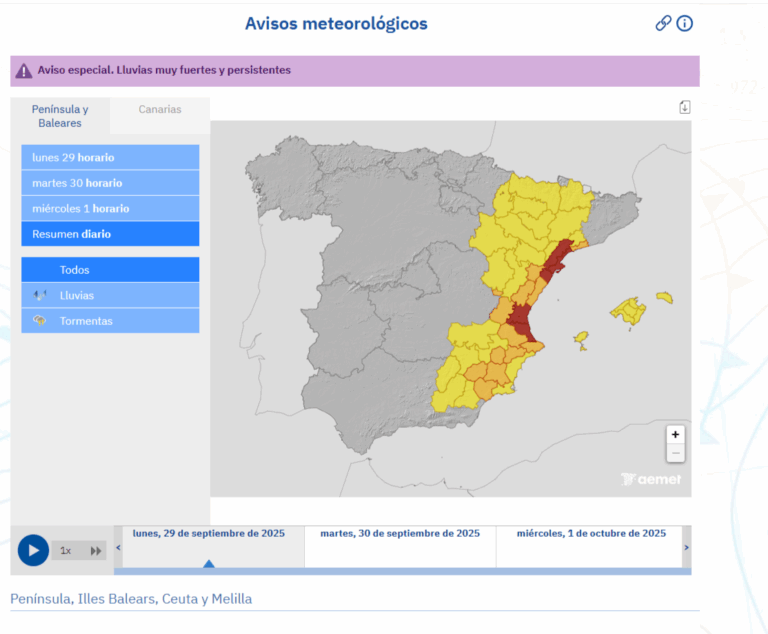Click the rain icon next to Lluvias
Screen dimensions: 768x634
(x=40, y=295)
